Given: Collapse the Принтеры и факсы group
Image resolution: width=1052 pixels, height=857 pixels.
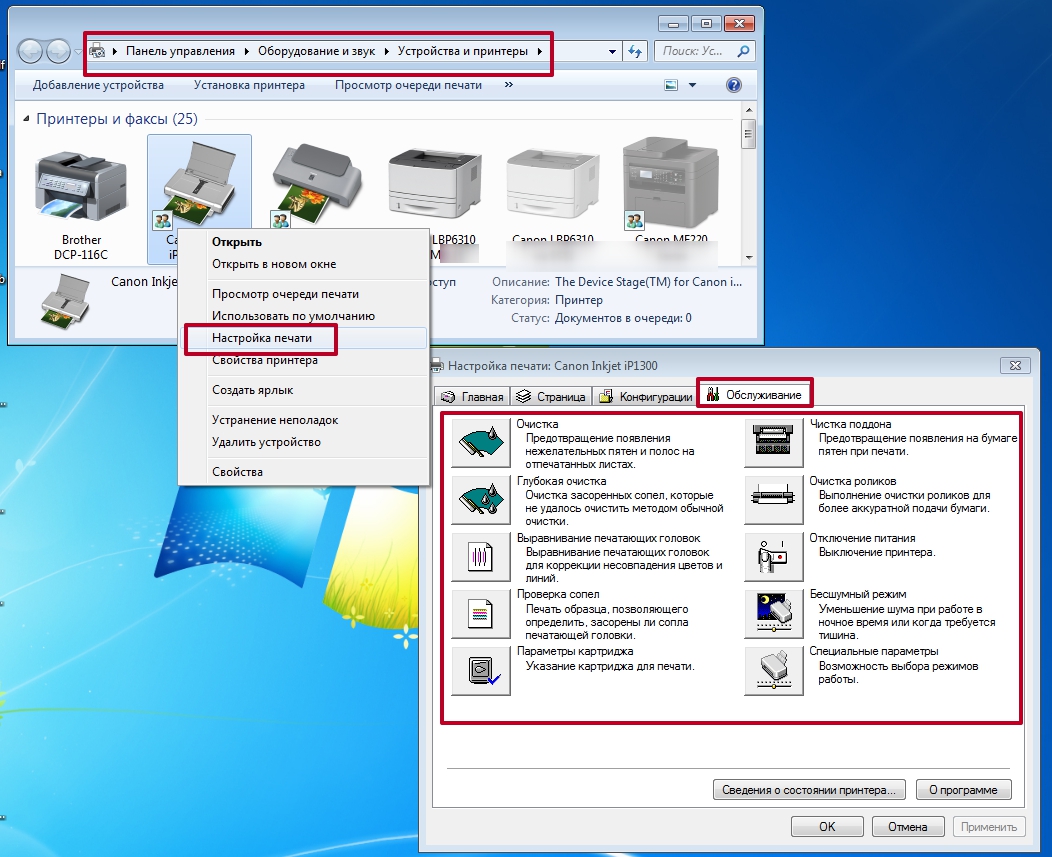Looking at the screenshot, I should 27,119.
